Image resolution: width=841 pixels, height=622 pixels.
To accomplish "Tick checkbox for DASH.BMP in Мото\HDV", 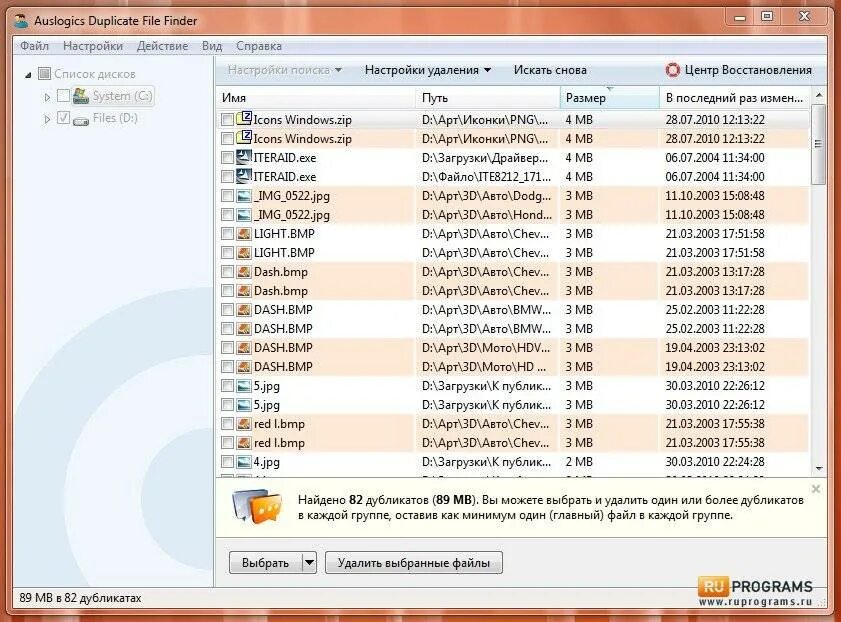I will [x=227, y=348].
